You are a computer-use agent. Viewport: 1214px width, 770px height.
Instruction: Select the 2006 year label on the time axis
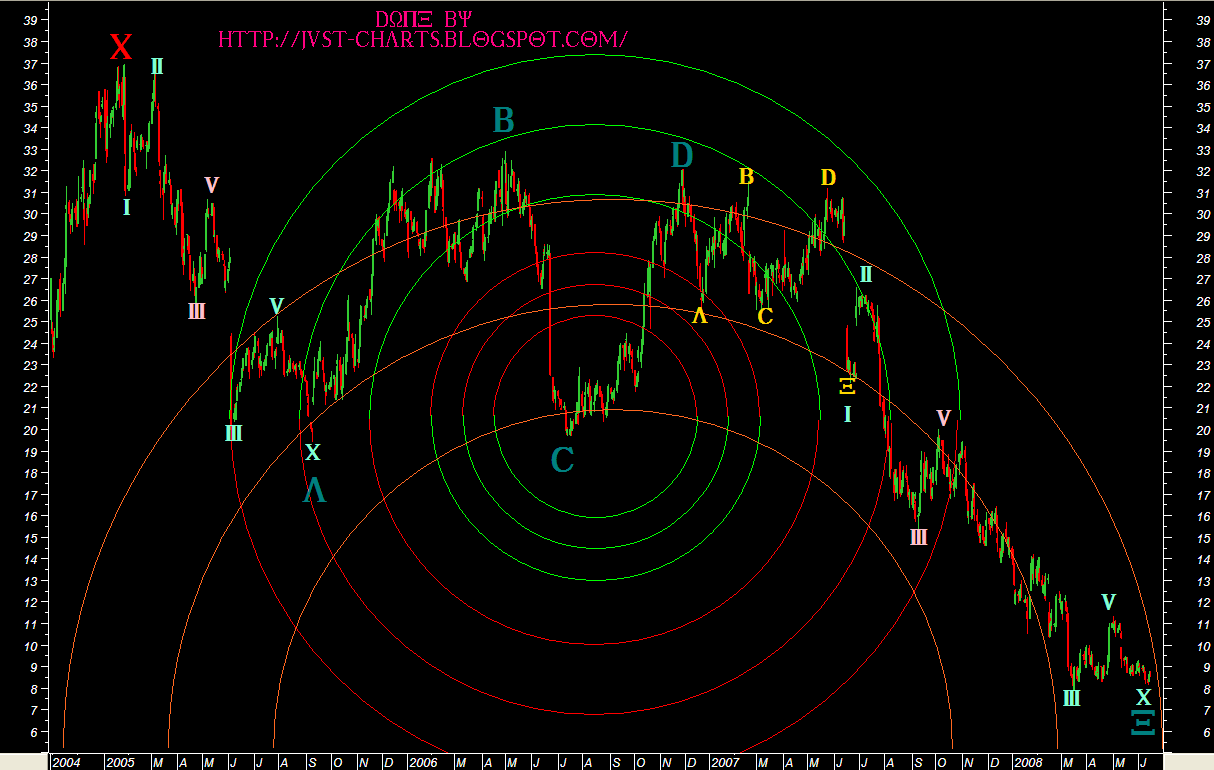pyautogui.click(x=423, y=762)
